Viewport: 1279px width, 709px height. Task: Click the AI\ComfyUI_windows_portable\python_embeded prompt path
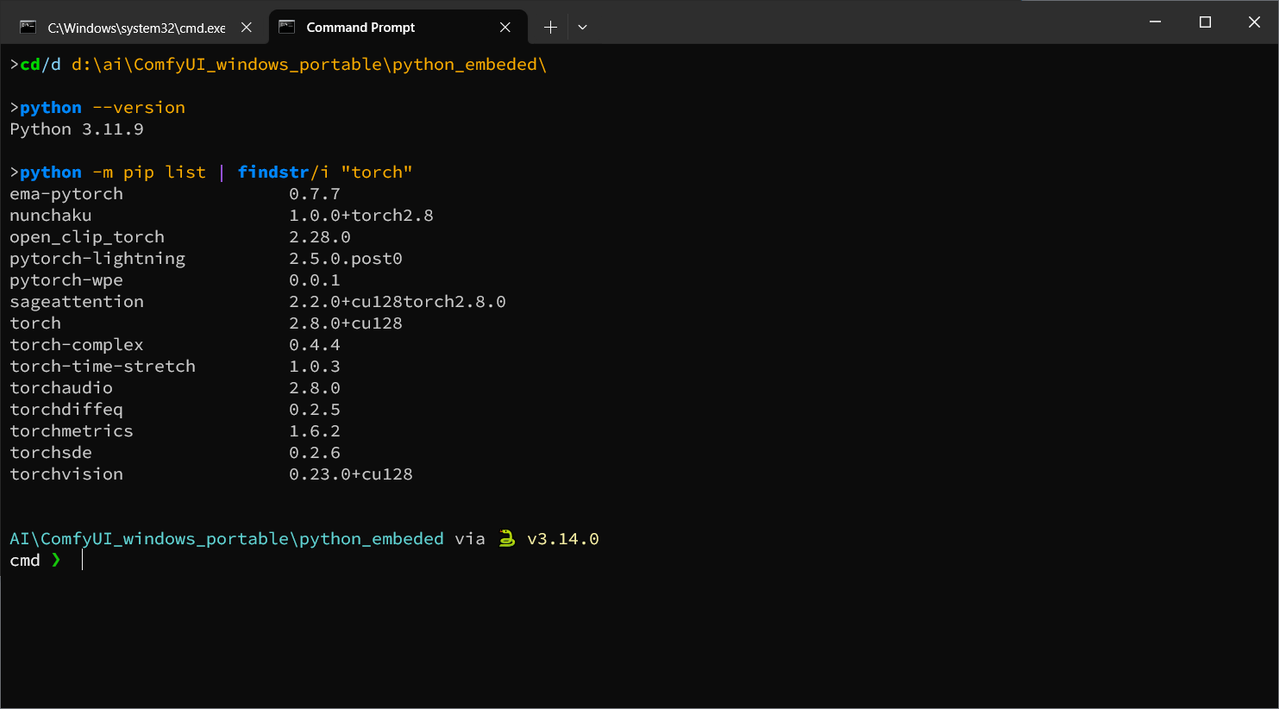(x=227, y=539)
